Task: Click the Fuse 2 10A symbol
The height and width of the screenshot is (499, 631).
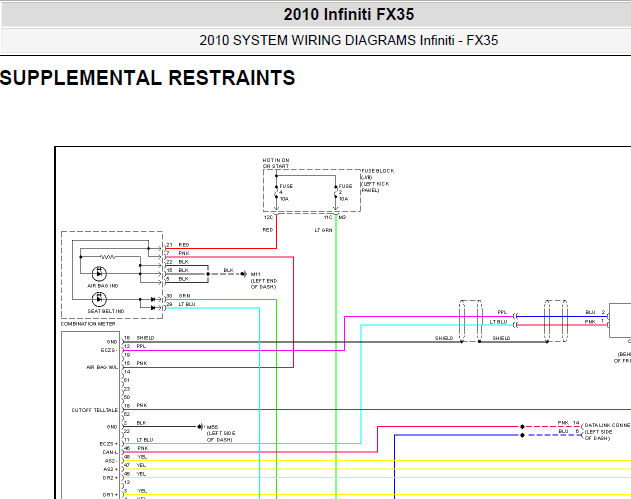Action: point(336,192)
